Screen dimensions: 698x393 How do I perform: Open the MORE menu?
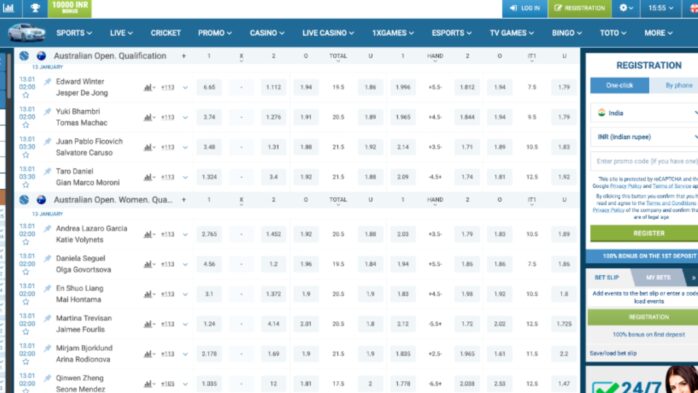(x=658, y=33)
